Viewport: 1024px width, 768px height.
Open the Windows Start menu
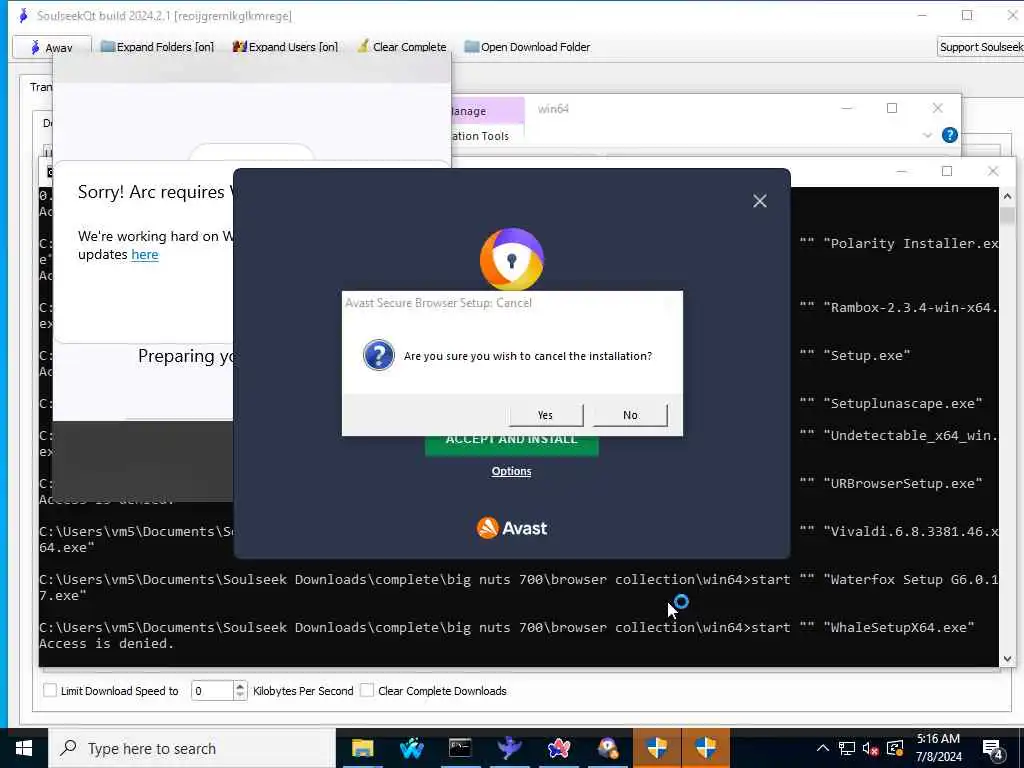[x=24, y=748]
